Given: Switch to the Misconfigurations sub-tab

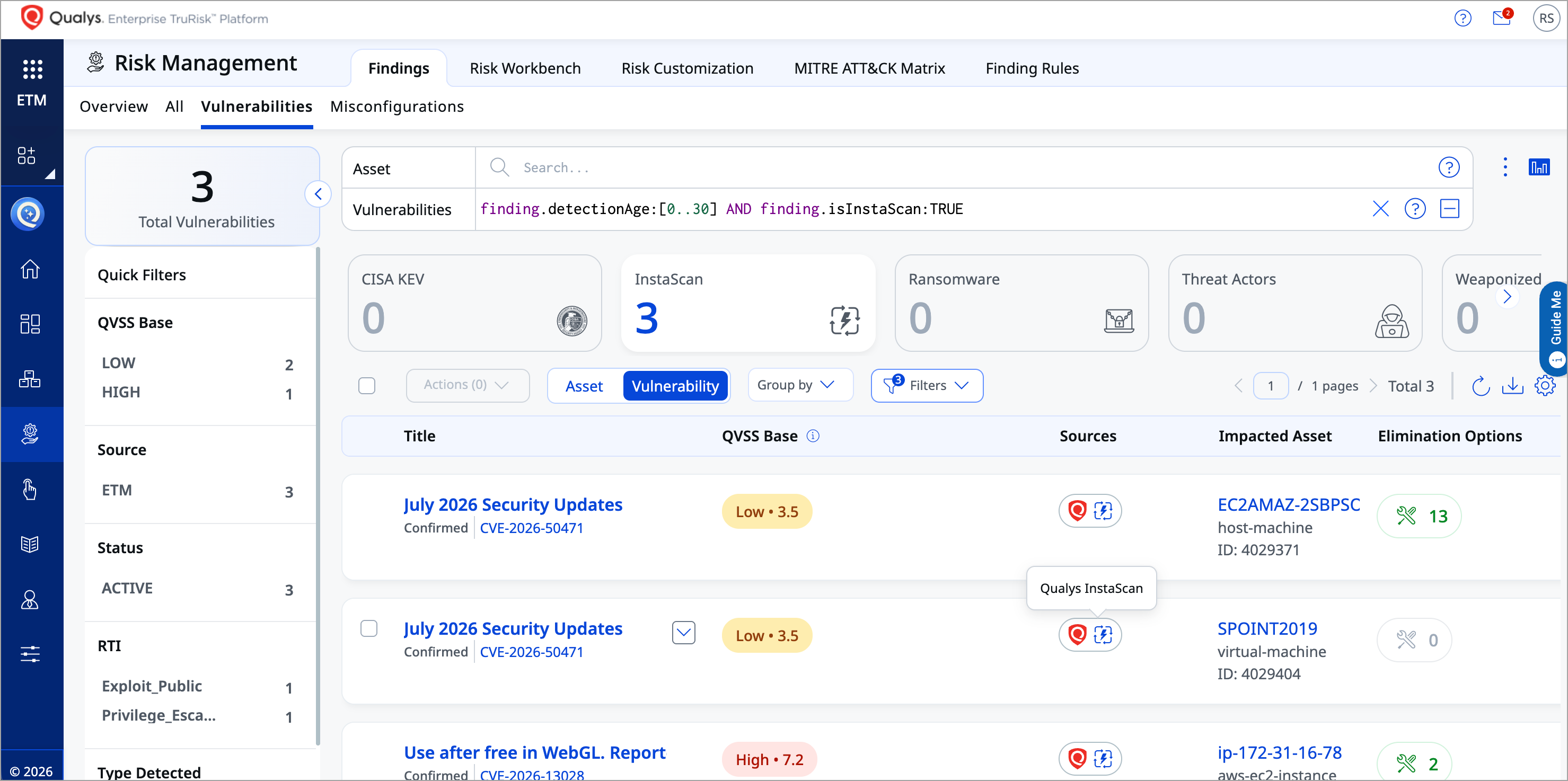Looking at the screenshot, I should click(x=397, y=106).
